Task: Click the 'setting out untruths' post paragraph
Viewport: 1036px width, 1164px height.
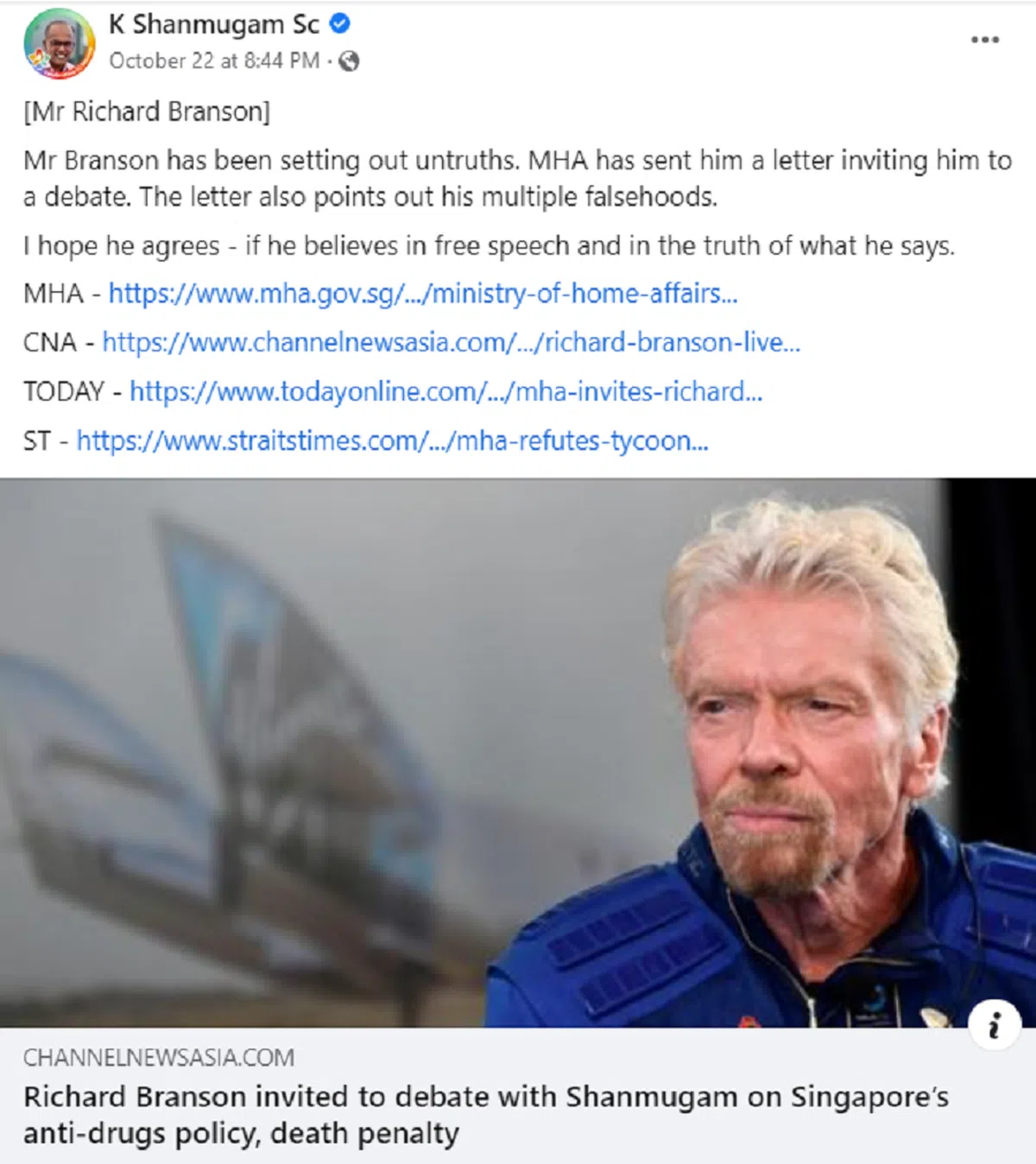Action: coord(518,179)
